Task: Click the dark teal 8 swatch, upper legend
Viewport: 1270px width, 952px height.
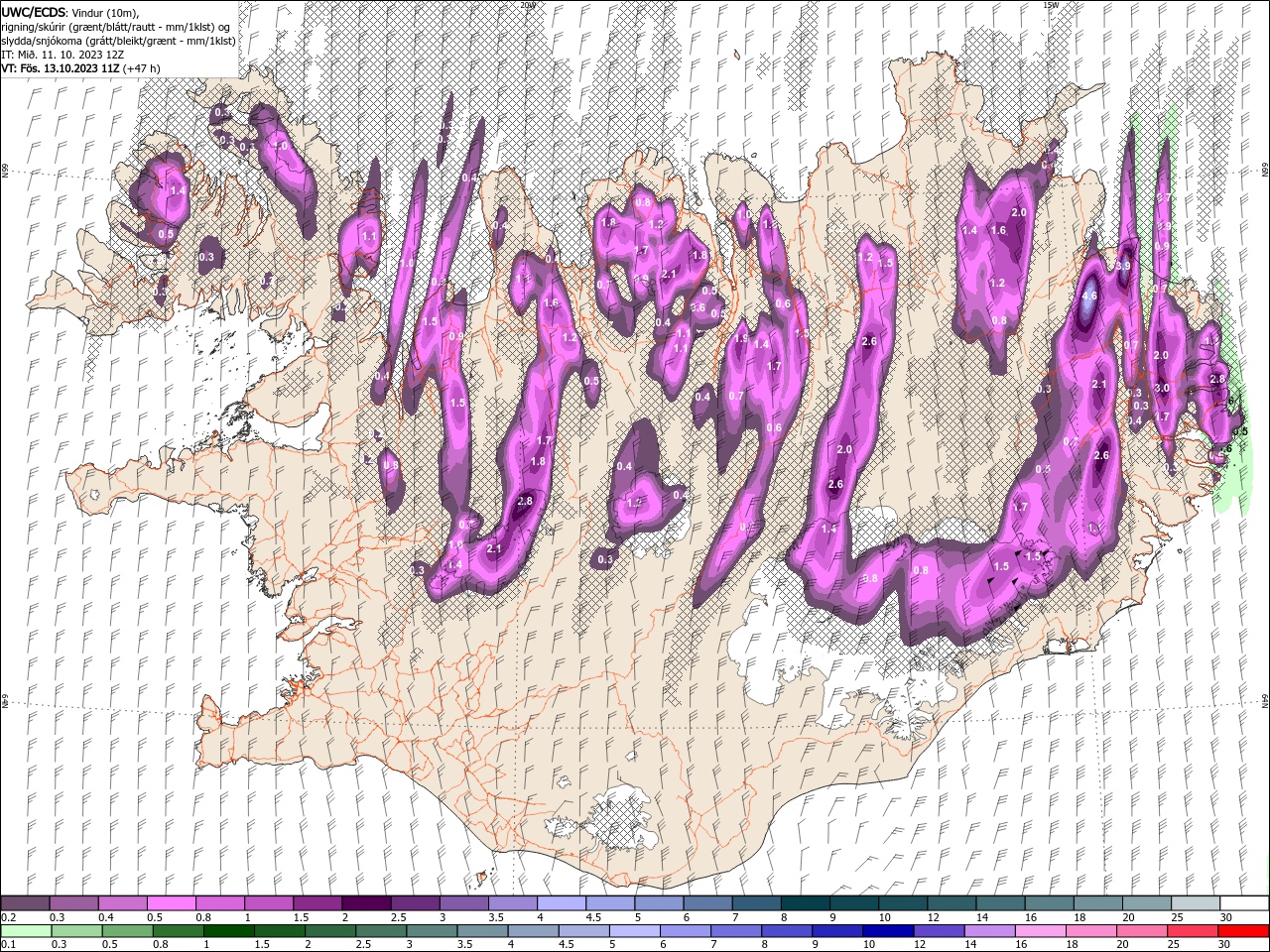Action: click(x=804, y=902)
